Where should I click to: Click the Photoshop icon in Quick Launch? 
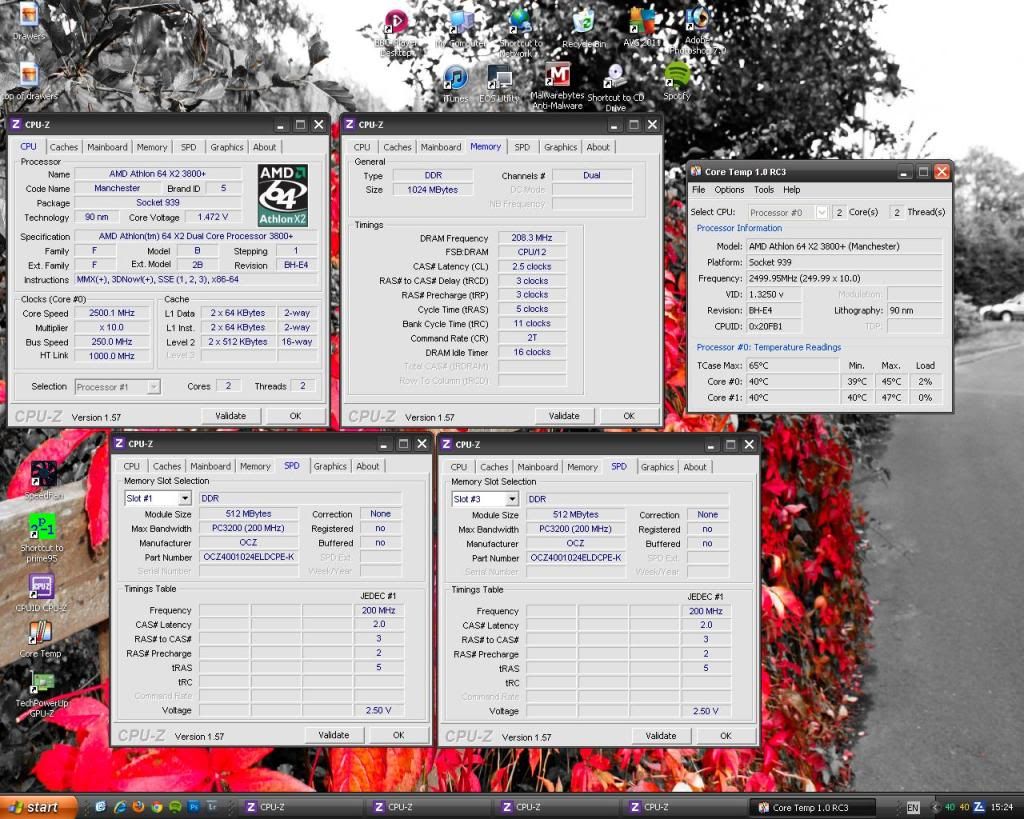193,807
